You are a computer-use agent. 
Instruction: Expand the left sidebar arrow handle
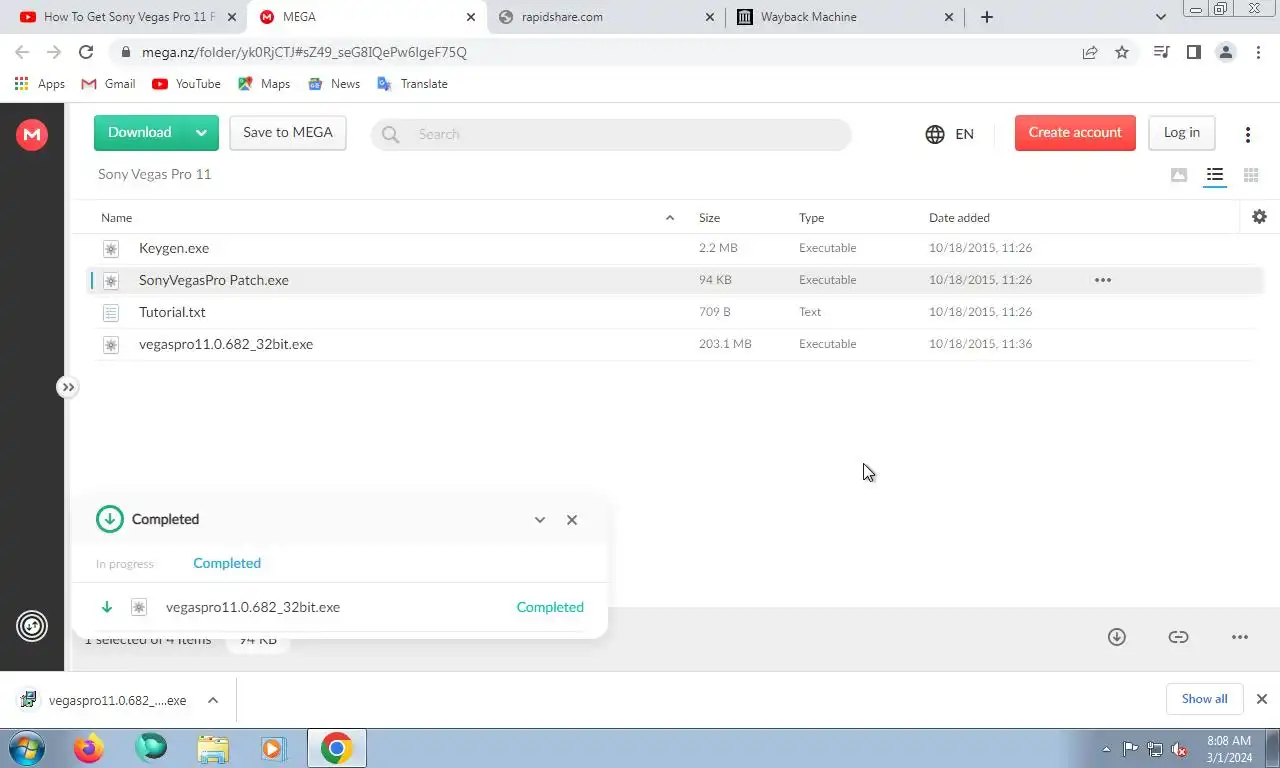(67, 387)
